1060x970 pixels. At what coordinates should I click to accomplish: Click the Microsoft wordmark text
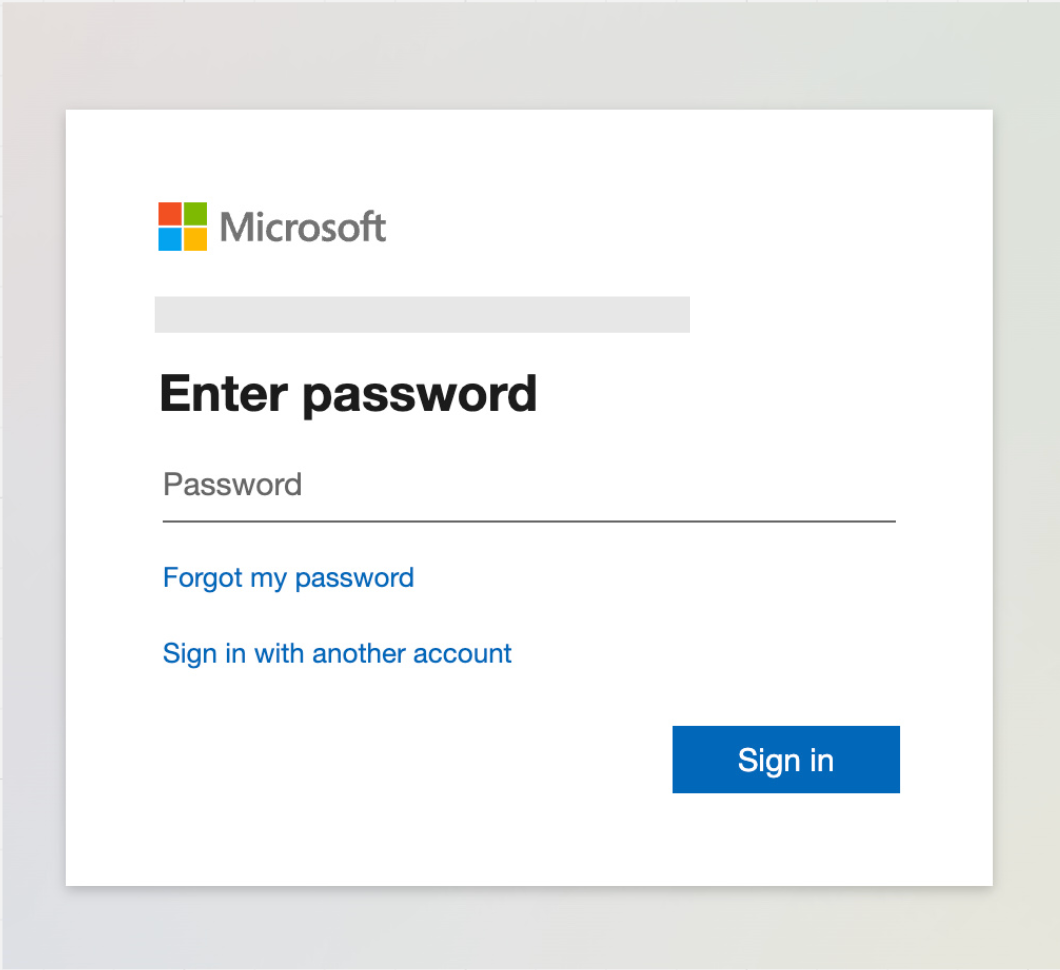point(303,227)
